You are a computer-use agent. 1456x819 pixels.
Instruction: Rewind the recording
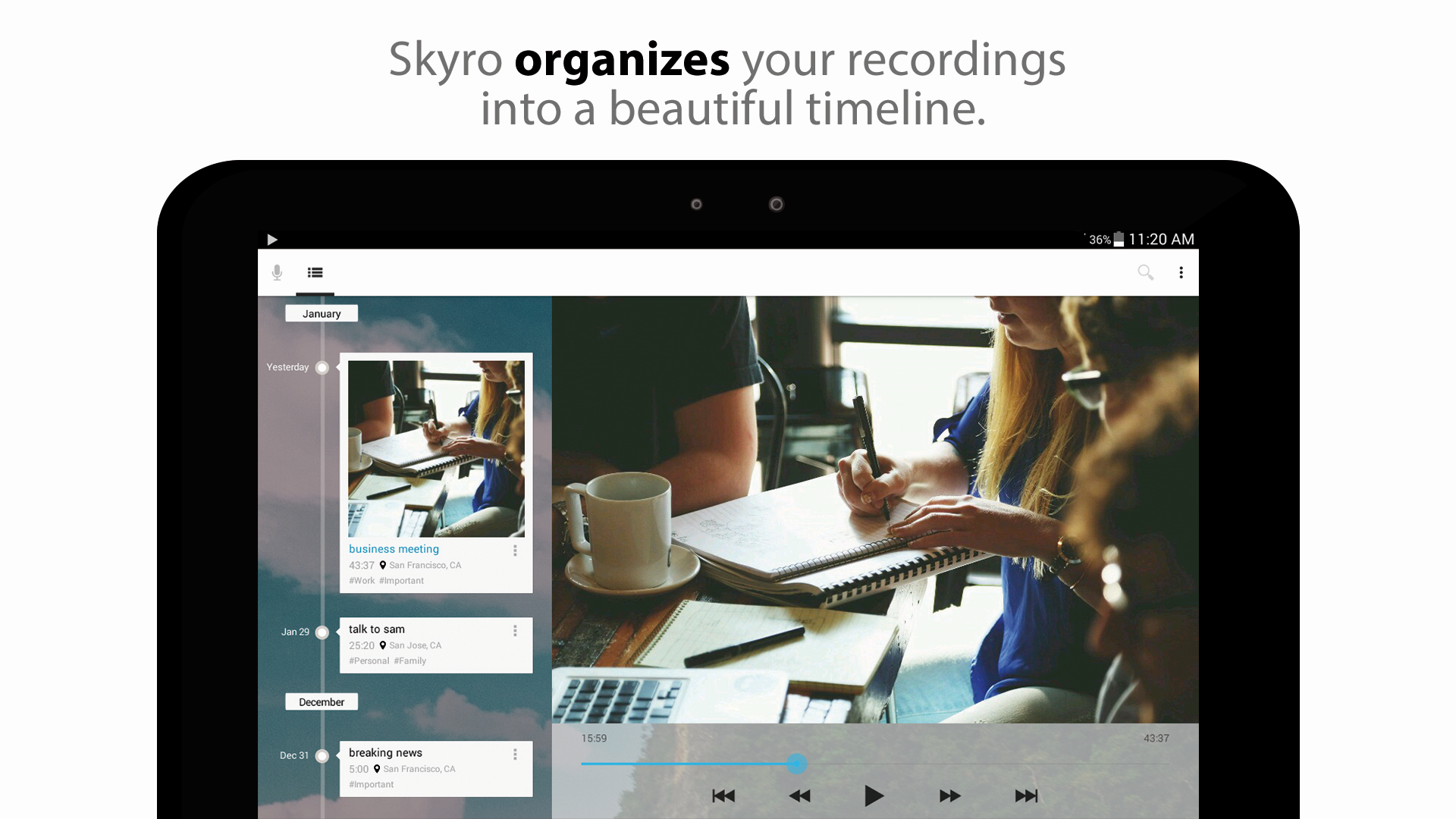click(x=799, y=795)
